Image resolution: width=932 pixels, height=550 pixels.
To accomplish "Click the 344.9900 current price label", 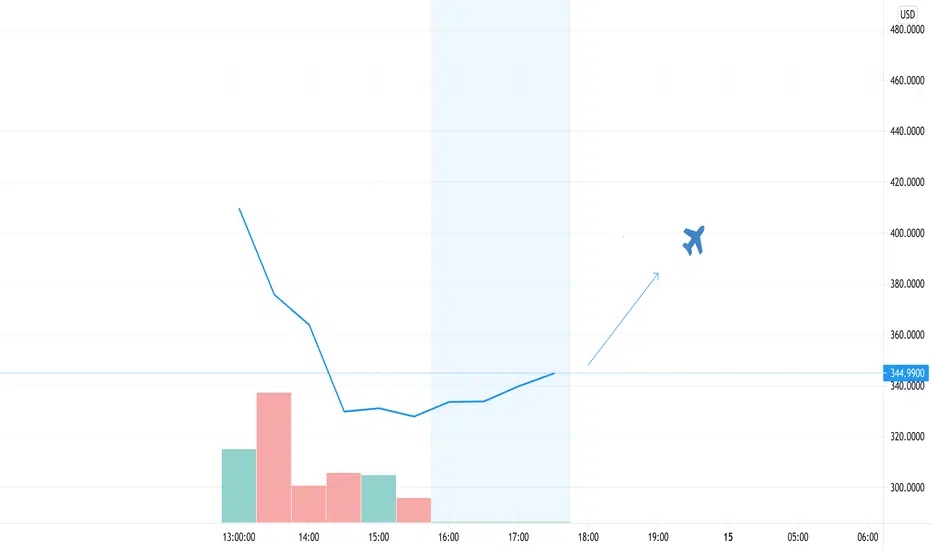I will pyautogui.click(x=906, y=373).
